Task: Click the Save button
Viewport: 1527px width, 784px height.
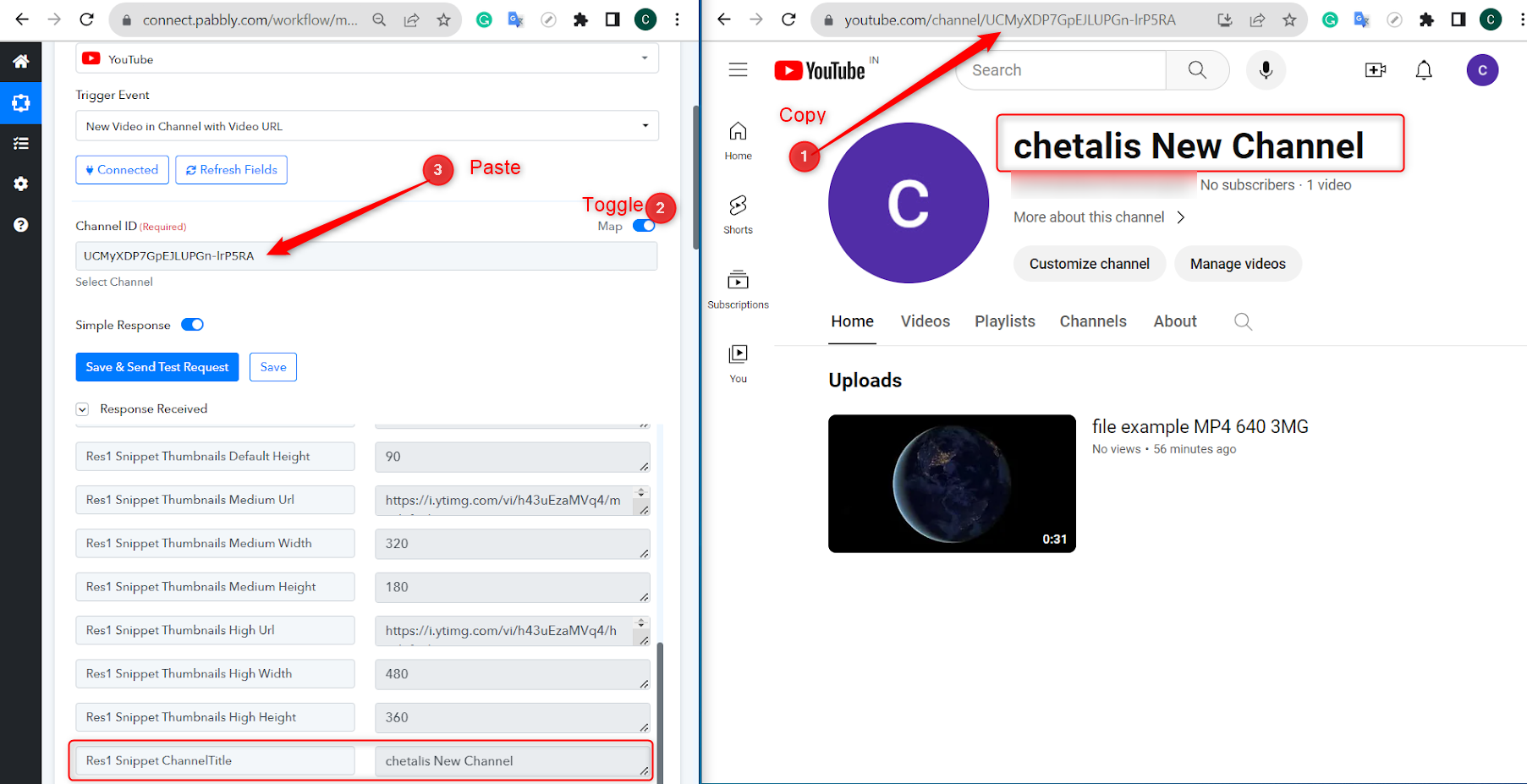Action: 272,367
